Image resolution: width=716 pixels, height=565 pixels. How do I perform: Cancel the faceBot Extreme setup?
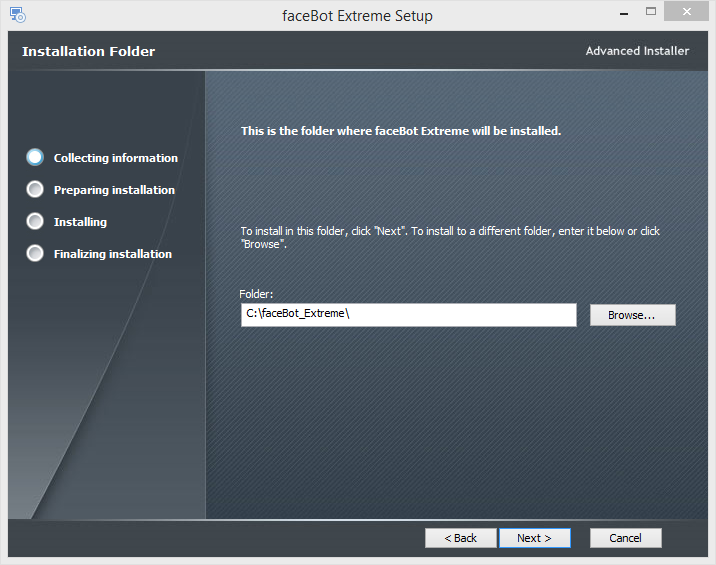pyautogui.click(x=626, y=538)
